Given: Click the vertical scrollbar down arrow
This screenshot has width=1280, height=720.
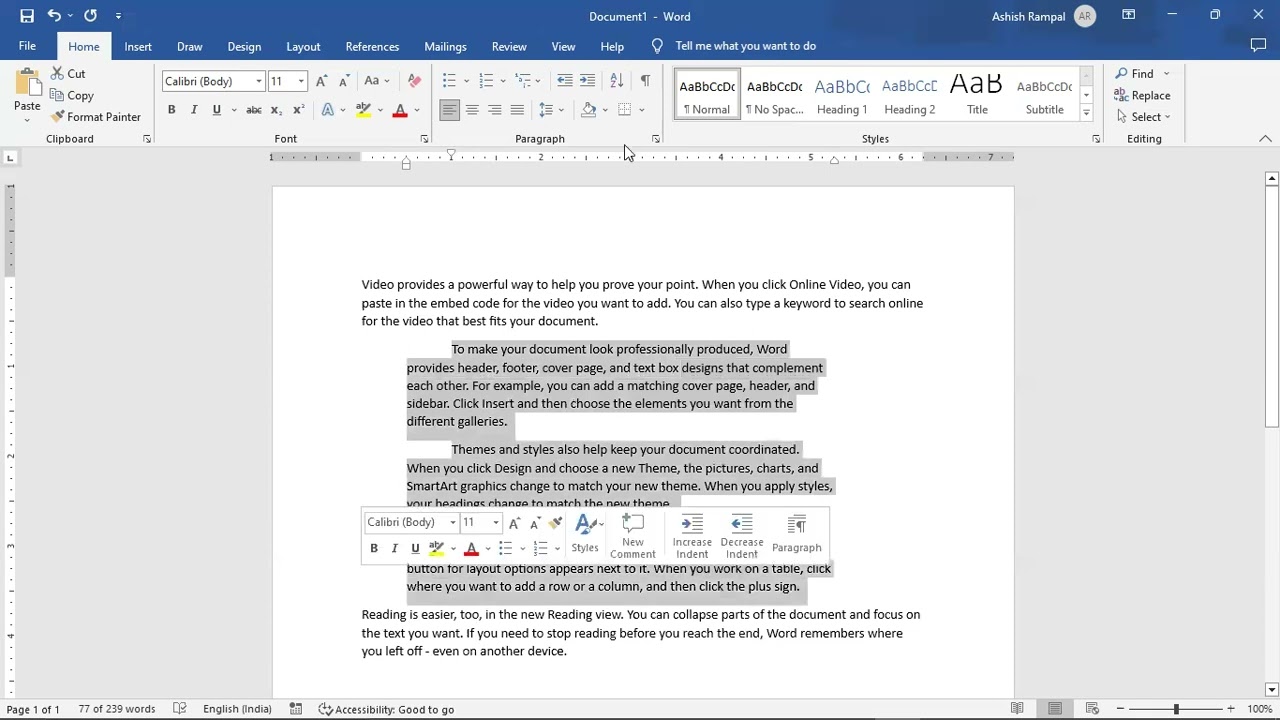Looking at the screenshot, I should point(1272,690).
